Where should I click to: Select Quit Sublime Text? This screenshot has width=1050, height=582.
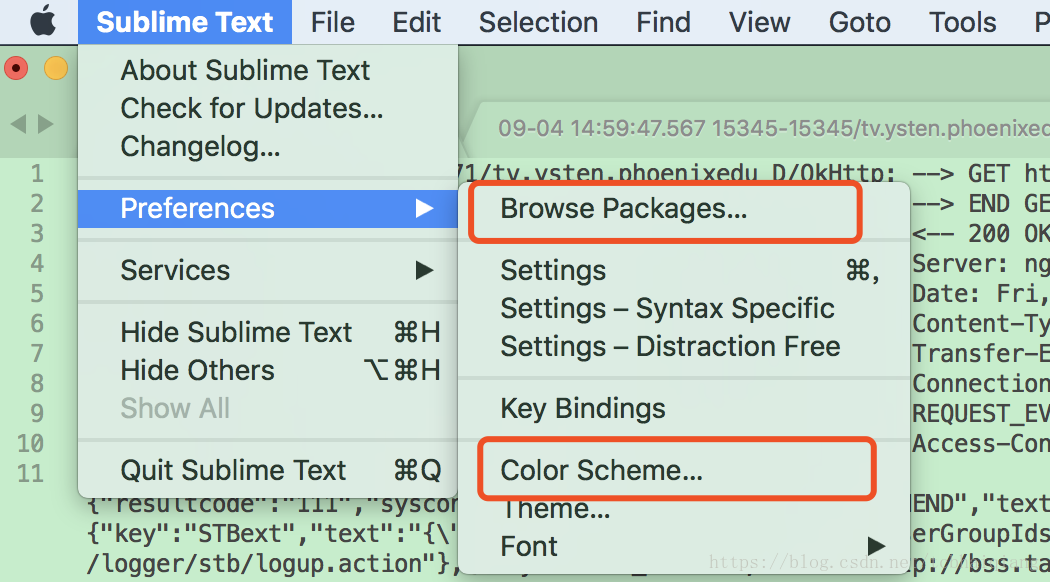(x=268, y=470)
